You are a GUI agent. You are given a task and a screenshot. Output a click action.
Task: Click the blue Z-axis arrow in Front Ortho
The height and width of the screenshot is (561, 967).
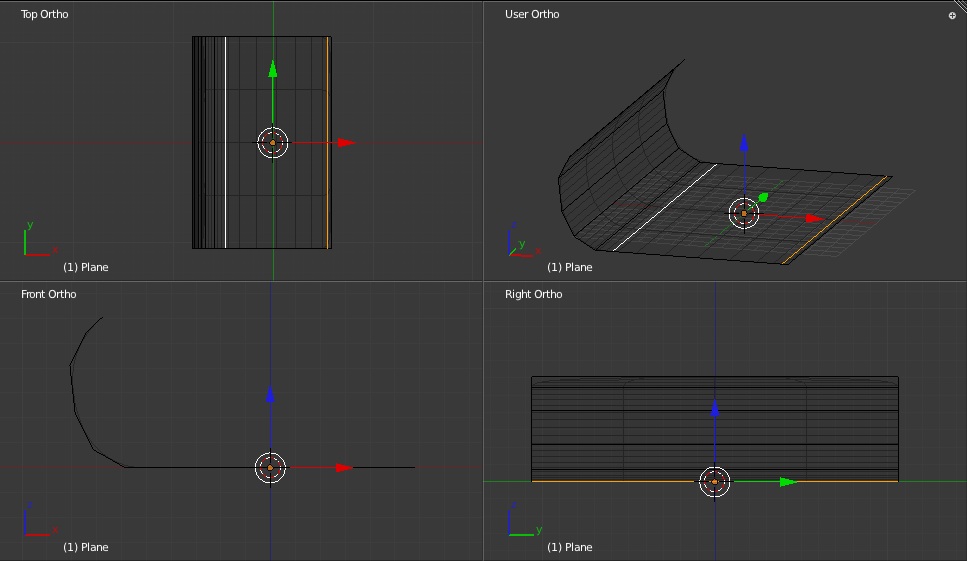click(x=270, y=395)
